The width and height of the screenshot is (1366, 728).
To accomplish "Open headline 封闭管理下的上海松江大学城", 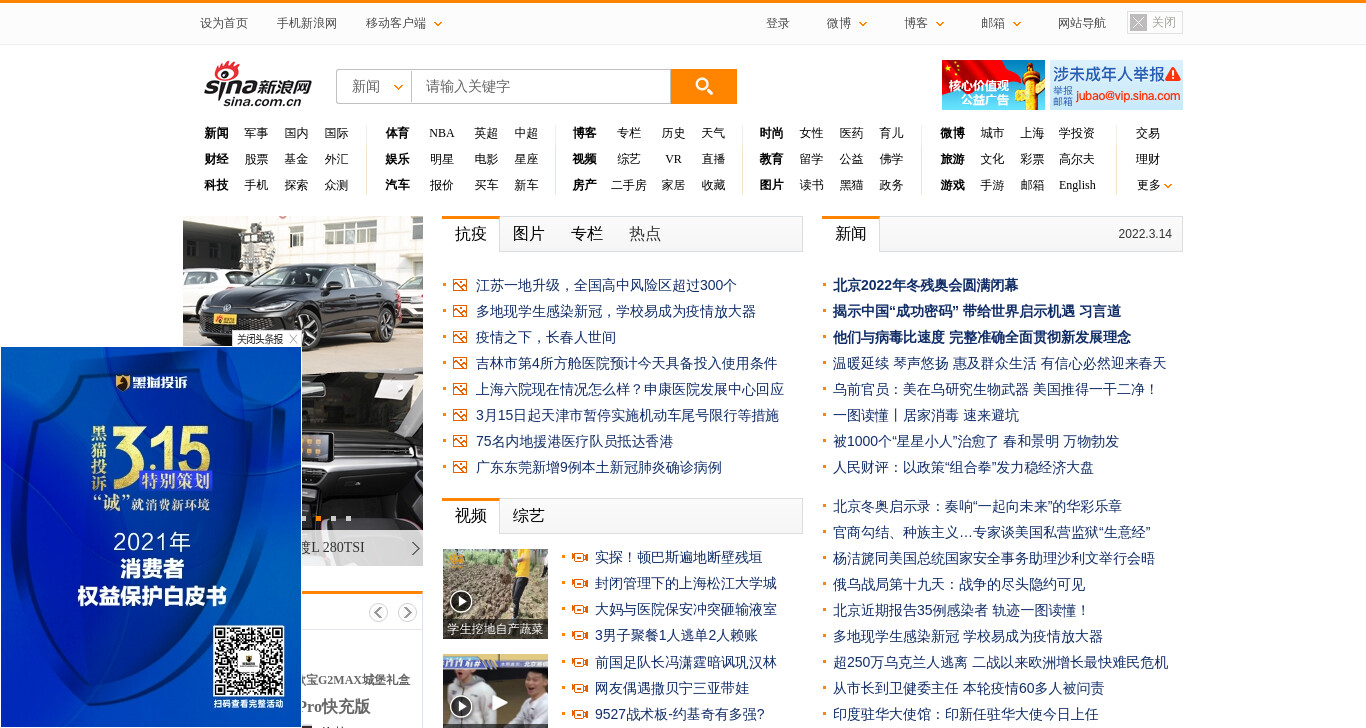I will [x=685, y=583].
